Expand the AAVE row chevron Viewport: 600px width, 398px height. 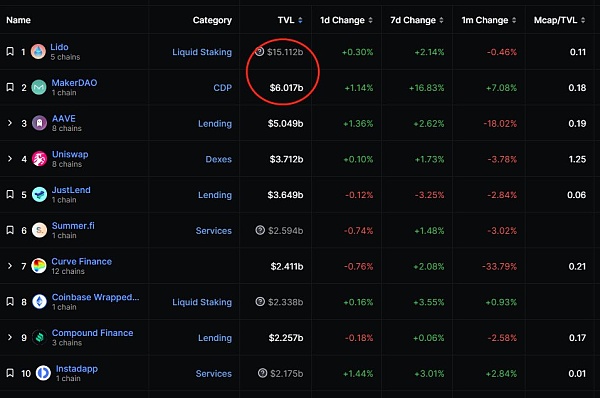pos(10,123)
